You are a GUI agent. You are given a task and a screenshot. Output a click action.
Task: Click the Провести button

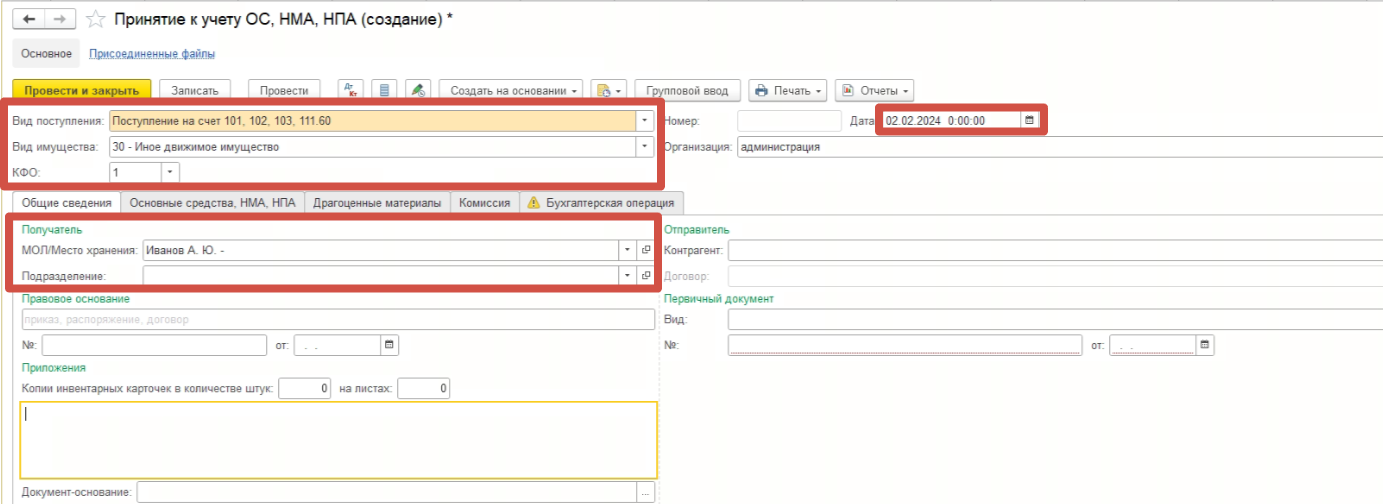(284, 90)
